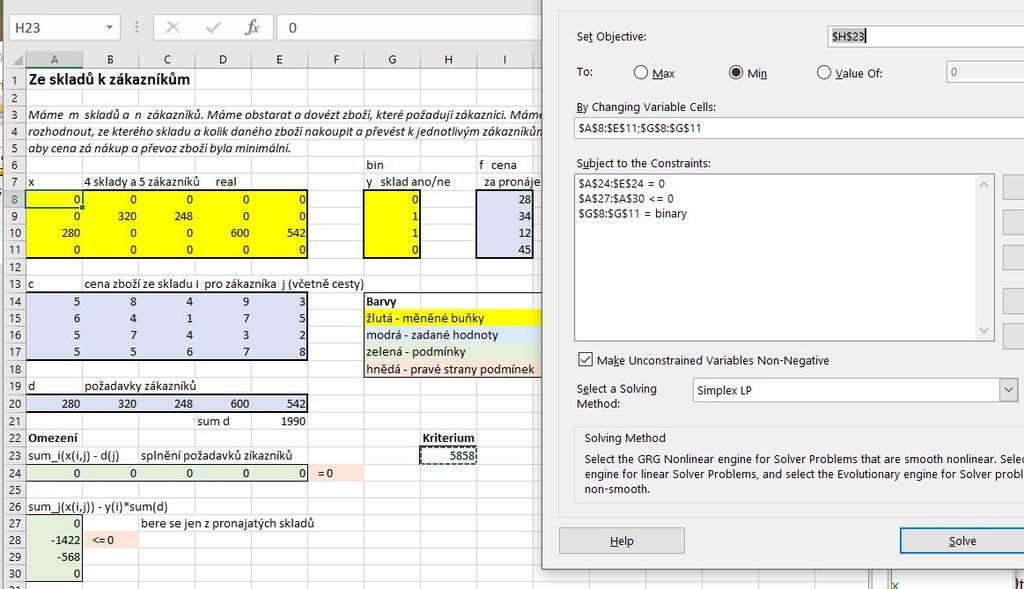
Task: Click 'požadavky zákazníků' label cell
Action: click(x=140, y=386)
